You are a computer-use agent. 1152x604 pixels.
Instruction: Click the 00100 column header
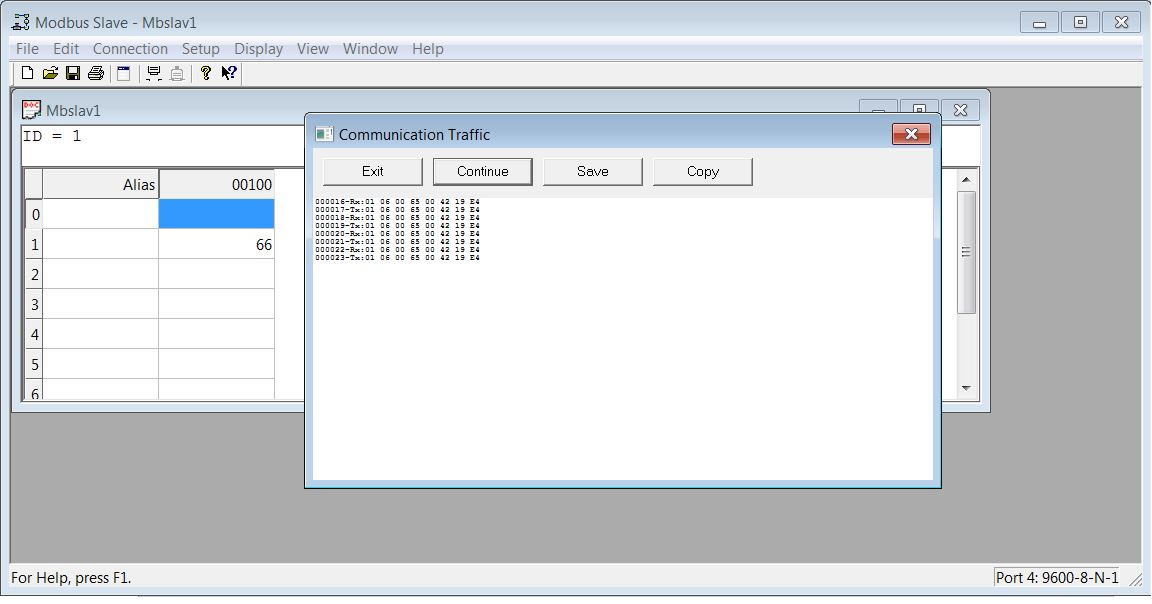(217, 184)
